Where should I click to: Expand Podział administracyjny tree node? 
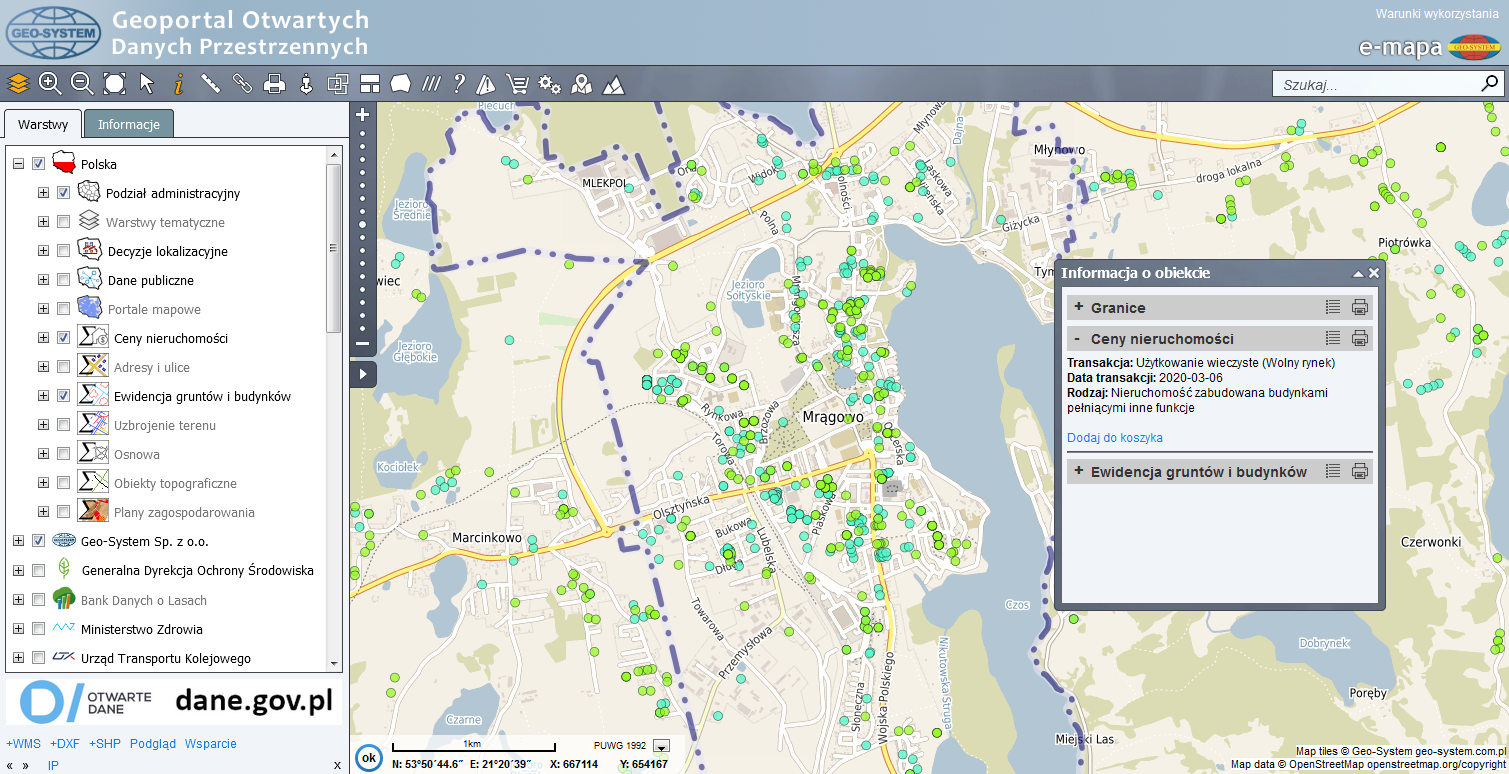coord(43,193)
